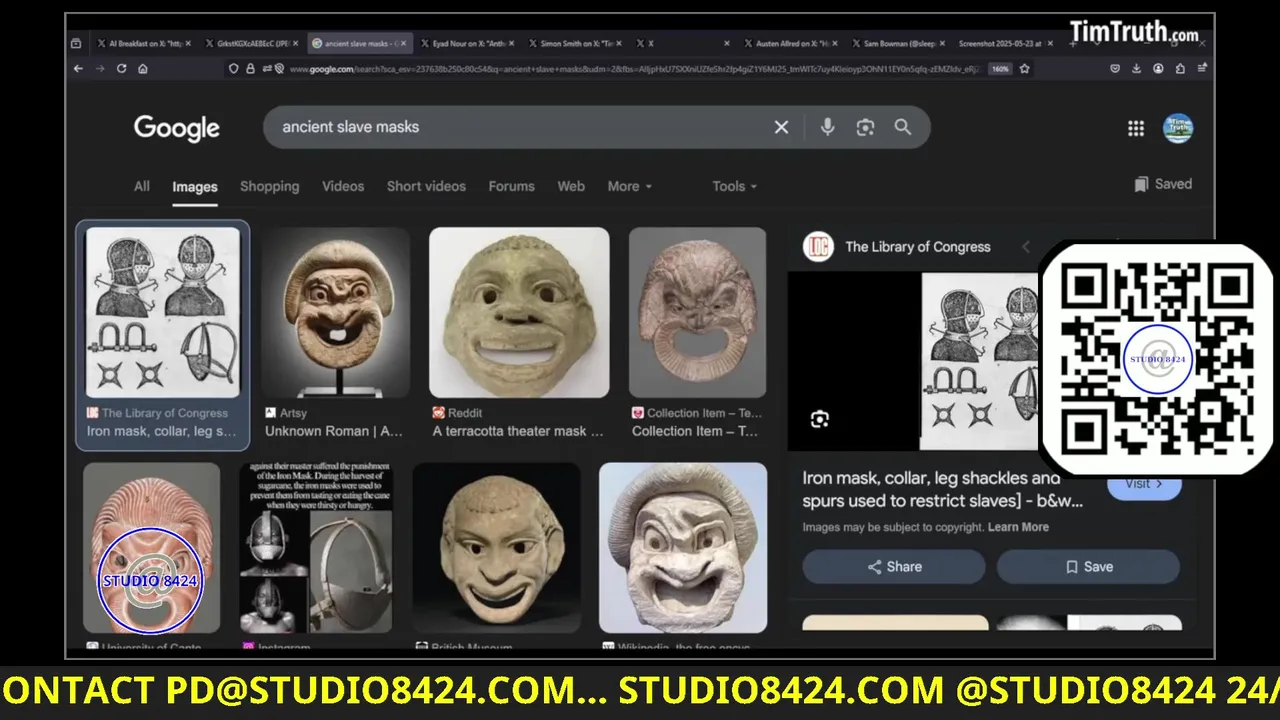Image resolution: width=1280 pixels, height=720 pixels.
Task: Click the 160% zoom level badge
Action: pos(1000,69)
